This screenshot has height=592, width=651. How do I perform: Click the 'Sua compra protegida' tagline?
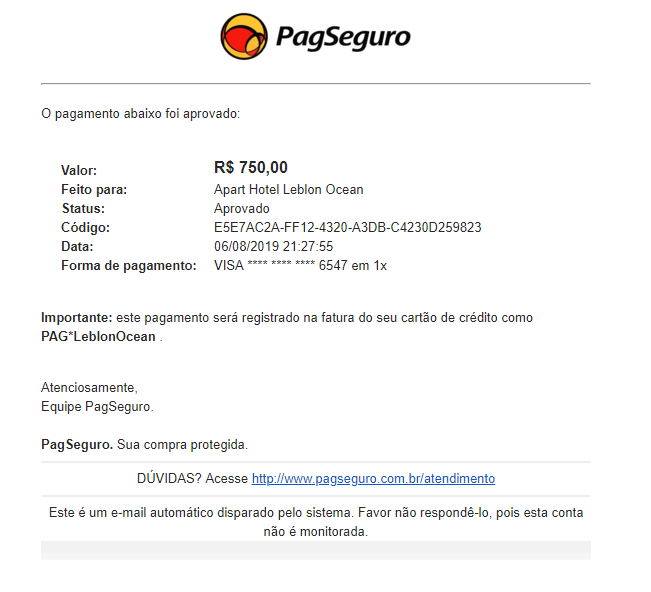(183, 445)
